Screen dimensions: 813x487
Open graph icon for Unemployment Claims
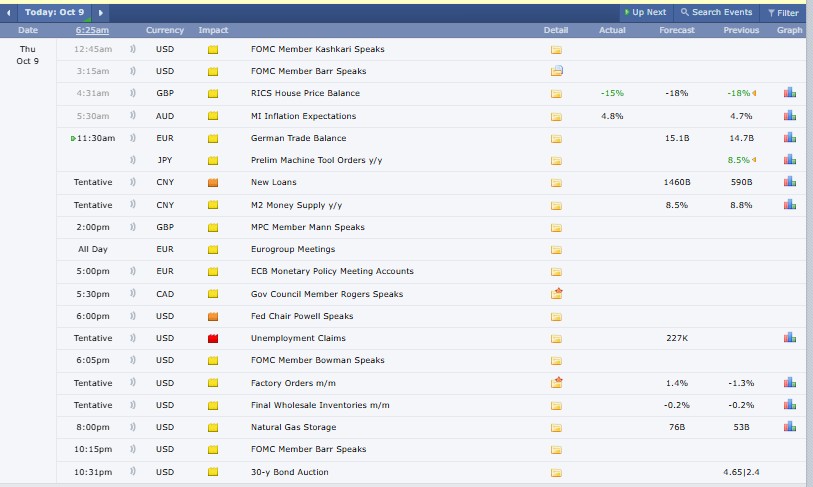point(790,338)
